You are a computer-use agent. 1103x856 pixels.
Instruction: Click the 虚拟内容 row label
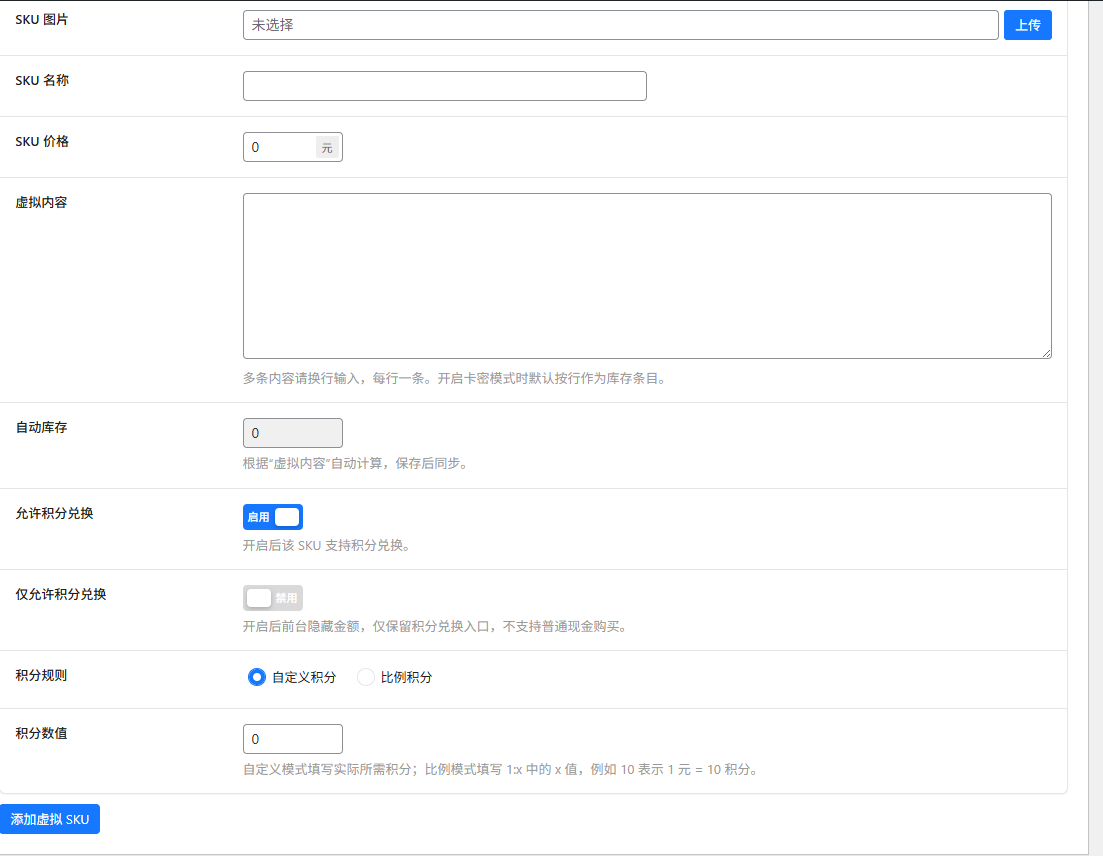[x=41, y=202]
